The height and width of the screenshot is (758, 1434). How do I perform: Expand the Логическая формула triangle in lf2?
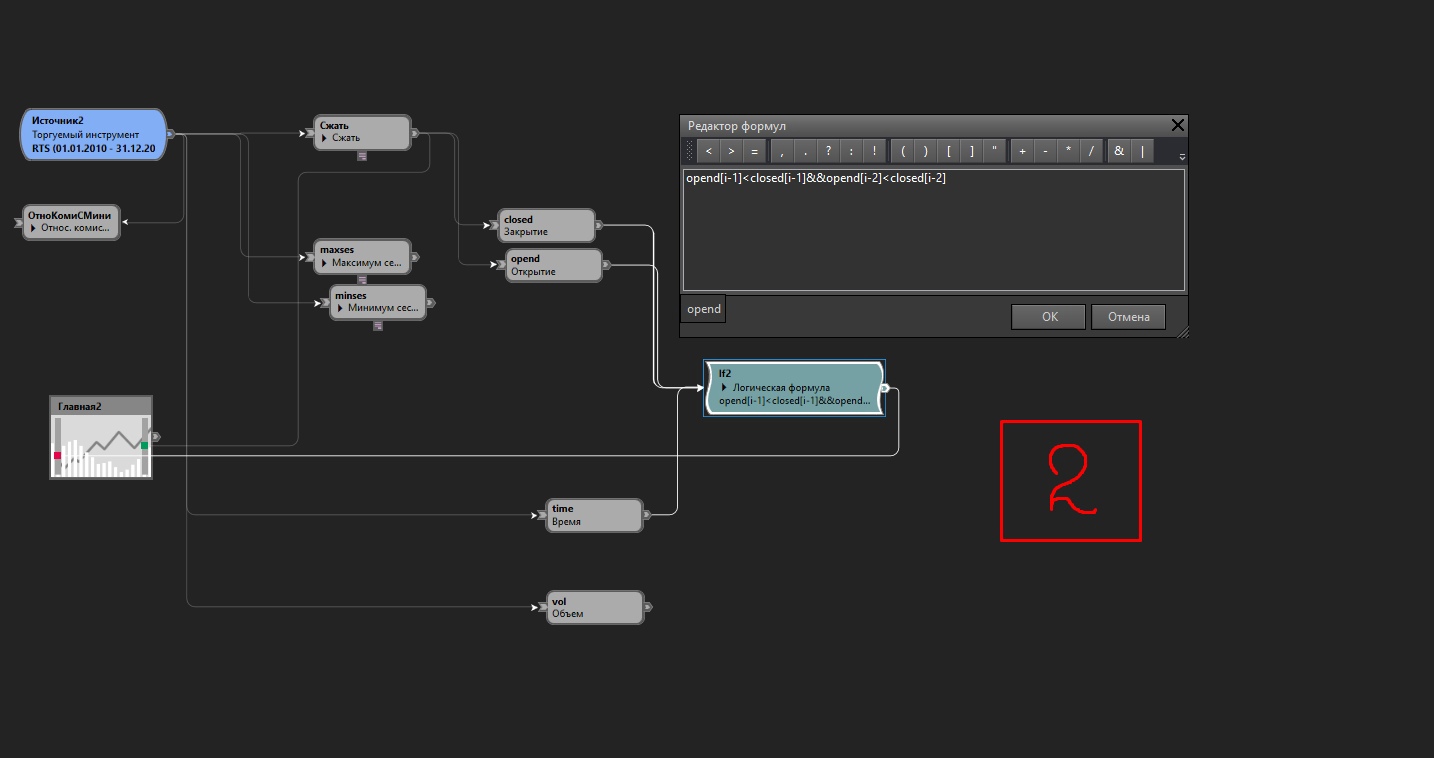(724, 387)
